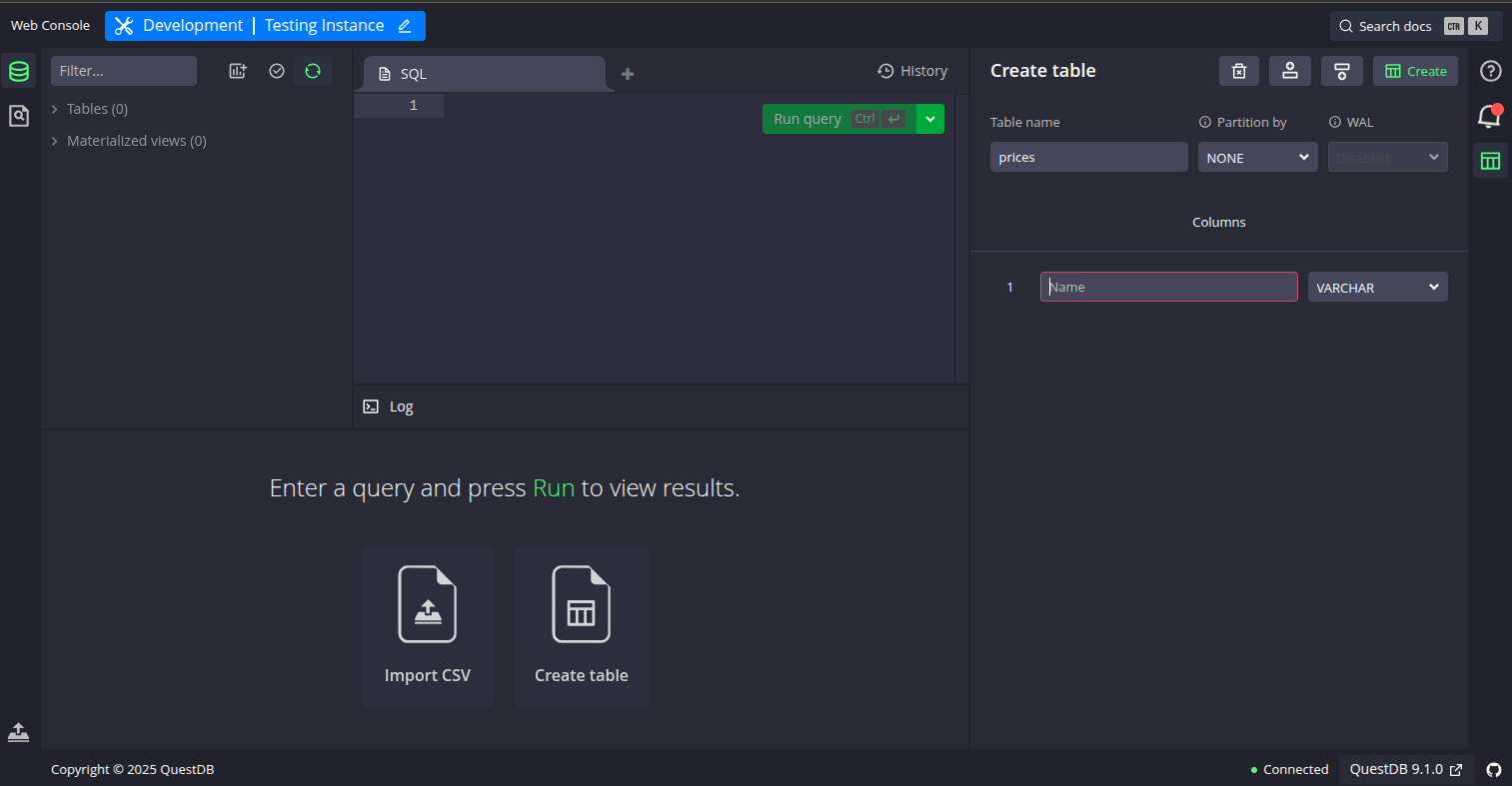The image size is (1512, 786).
Task: Open the WAL dropdown
Action: (x=1387, y=157)
